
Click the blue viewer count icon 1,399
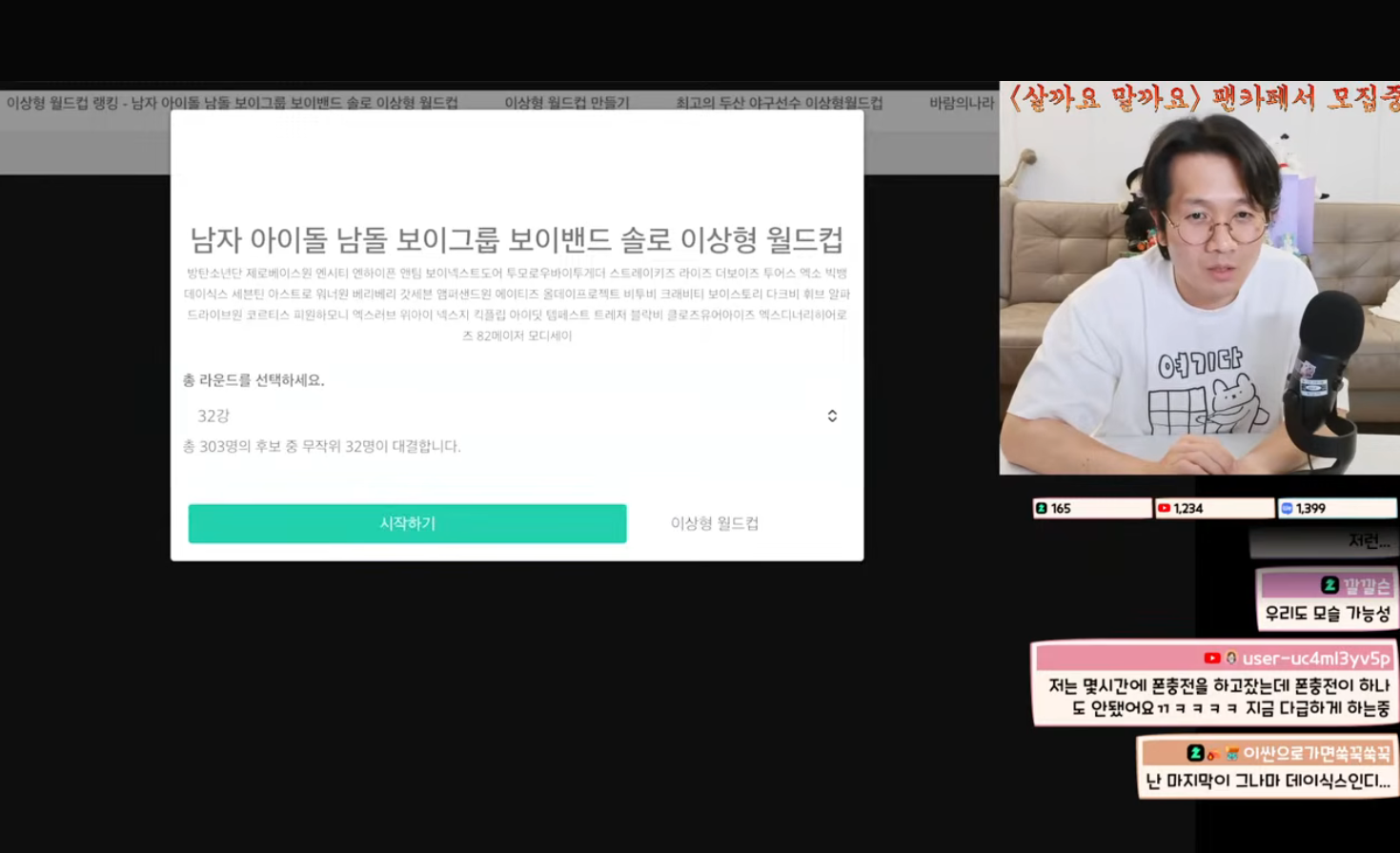point(1287,508)
